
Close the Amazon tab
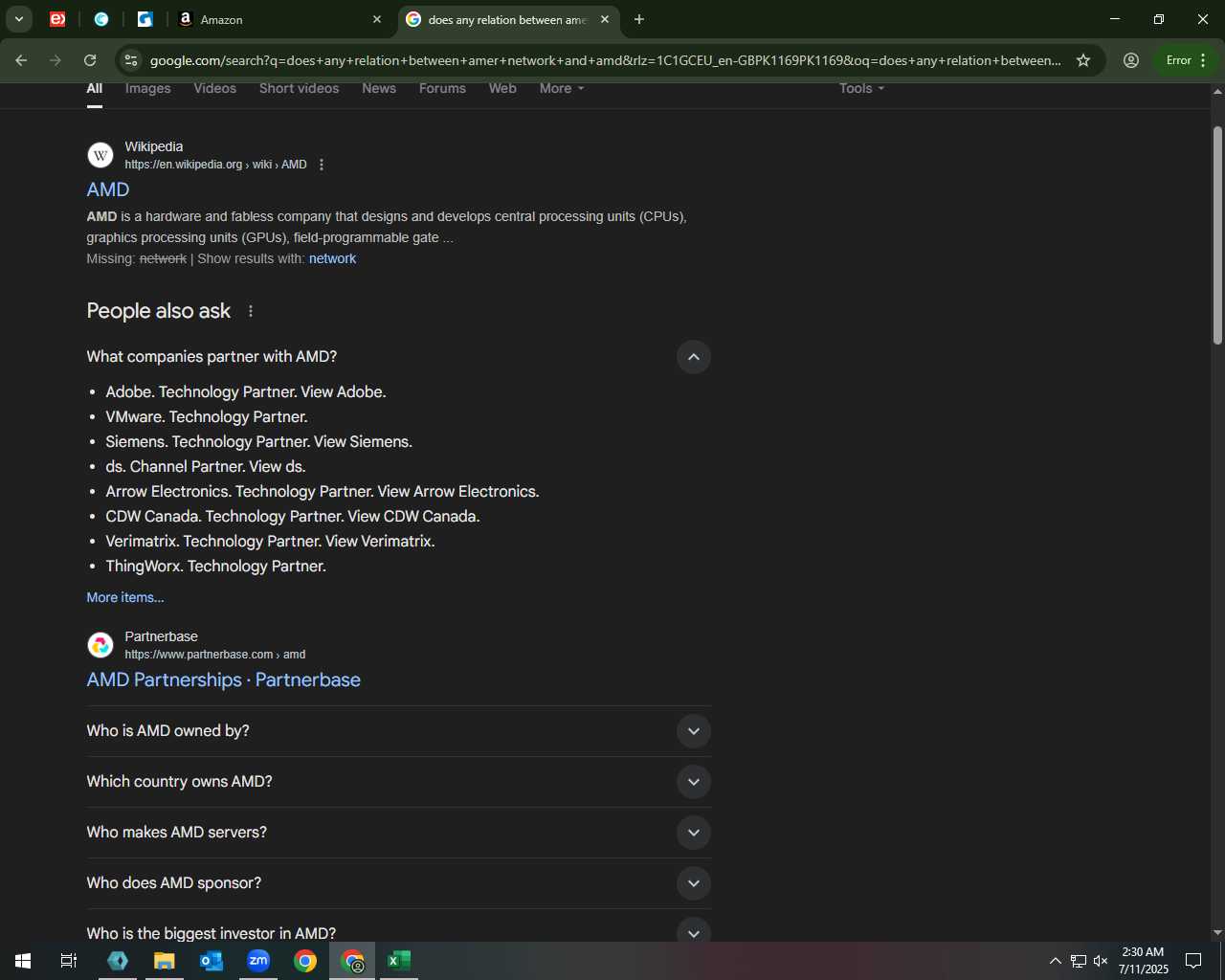(x=377, y=19)
